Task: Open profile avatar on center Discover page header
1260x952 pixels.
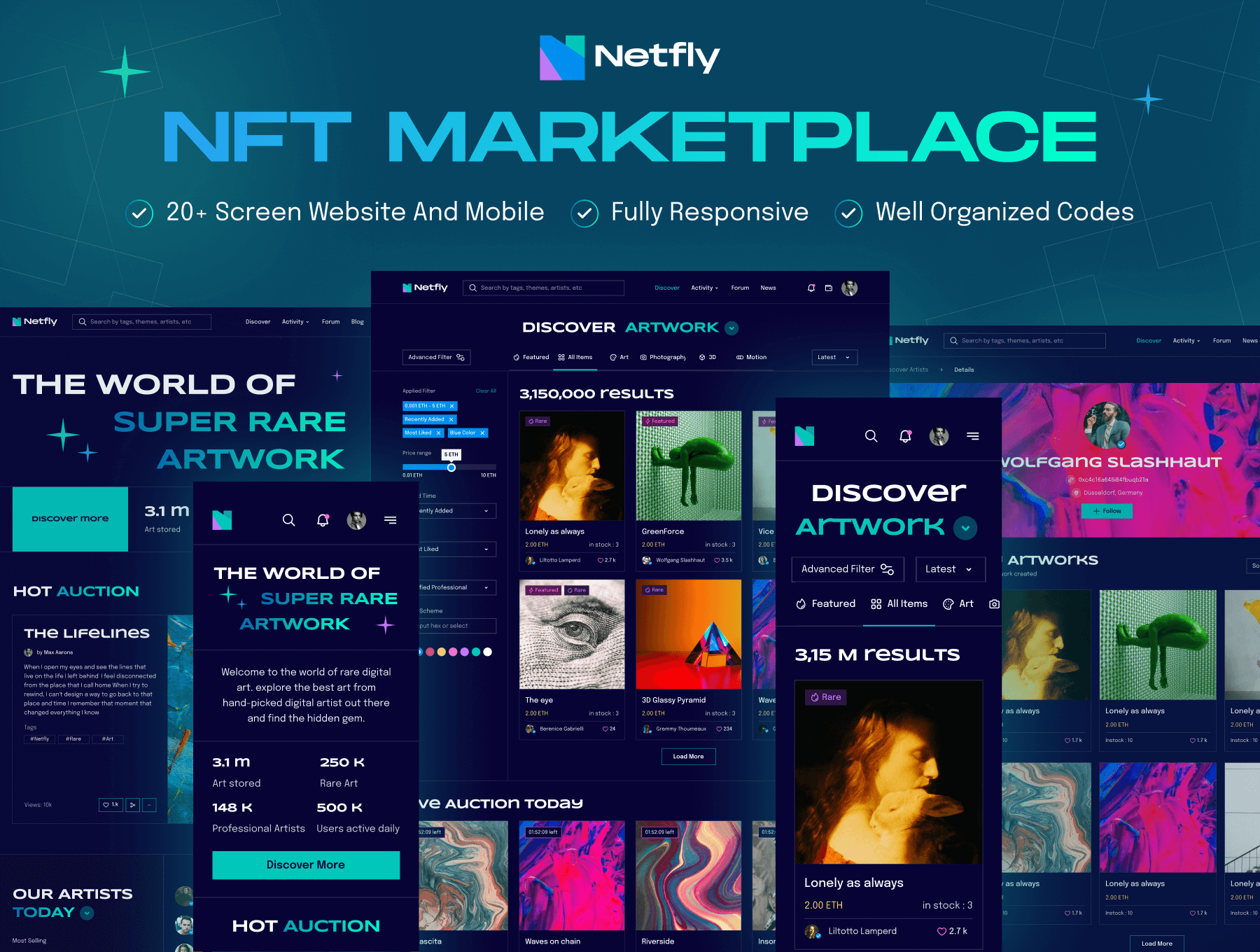Action: 850,288
